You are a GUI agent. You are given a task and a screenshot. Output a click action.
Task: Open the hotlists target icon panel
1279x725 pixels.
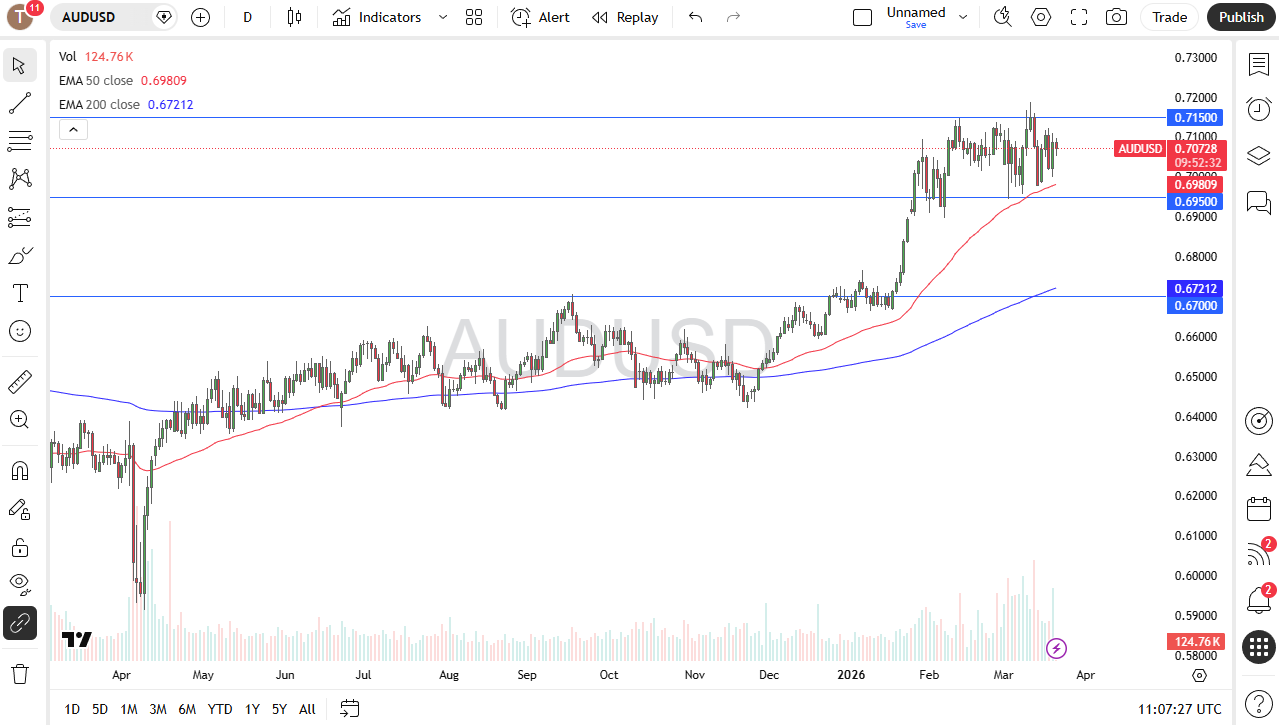(x=1258, y=421)
